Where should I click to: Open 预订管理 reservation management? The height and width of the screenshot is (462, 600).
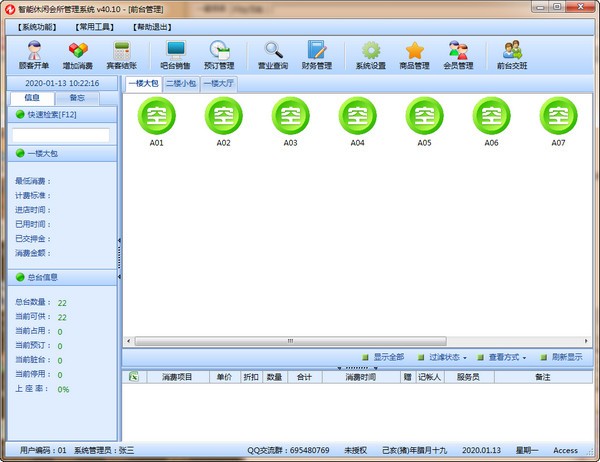coord(220,54)
